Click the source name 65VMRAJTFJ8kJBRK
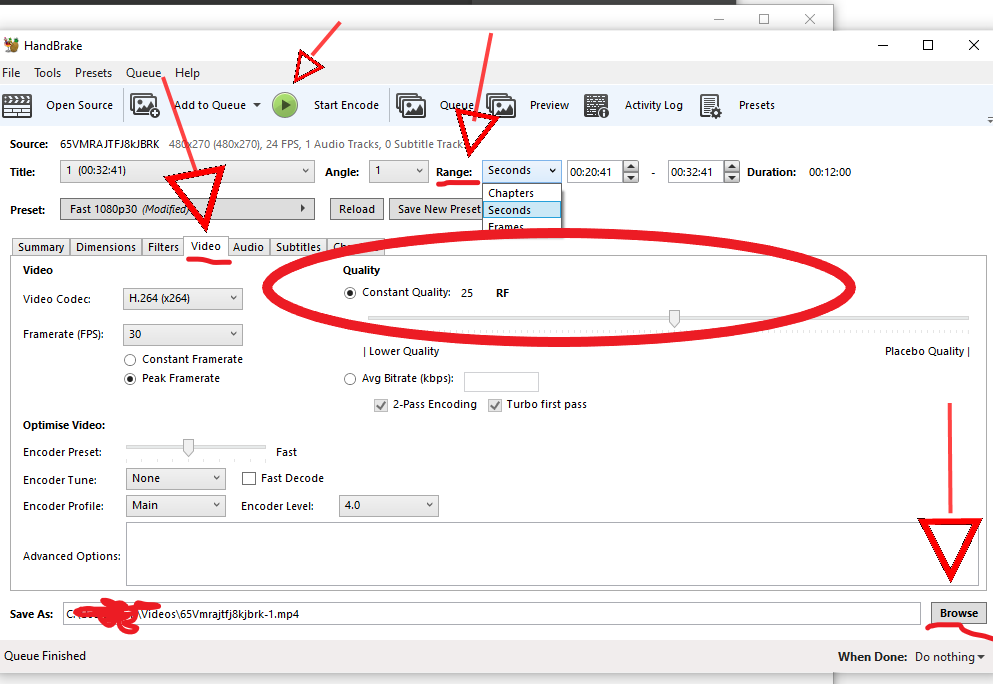The image size is (993, 684). click(x=110, y=144)
